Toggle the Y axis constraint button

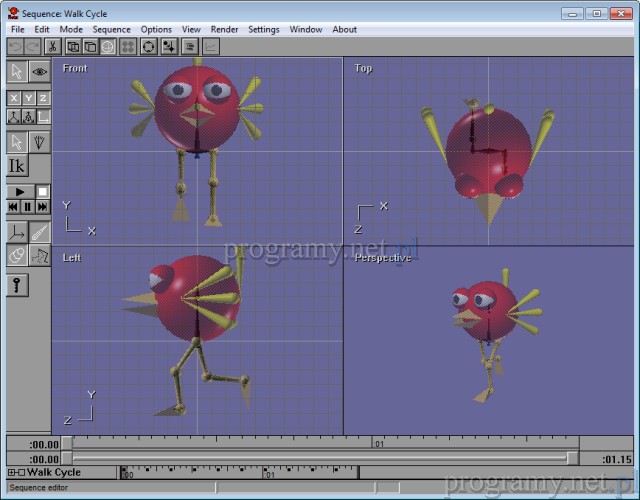pyautogui.click(x=28, y=98)
